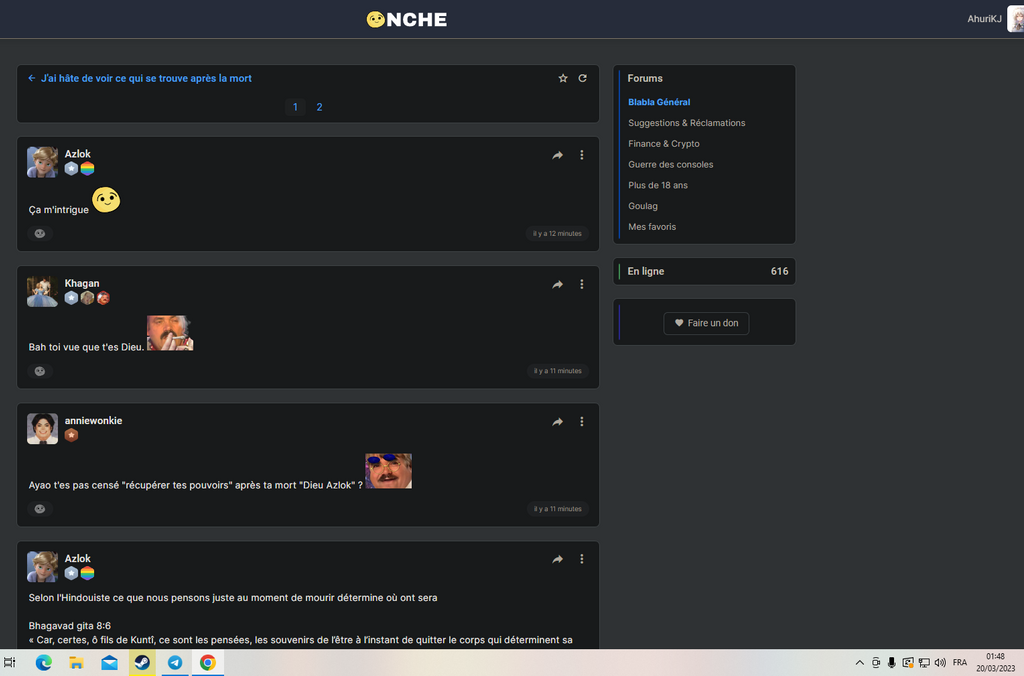Go back using the topic title arrow
This screenshot has width=1024, height=676.
click(x=32, y=78)
